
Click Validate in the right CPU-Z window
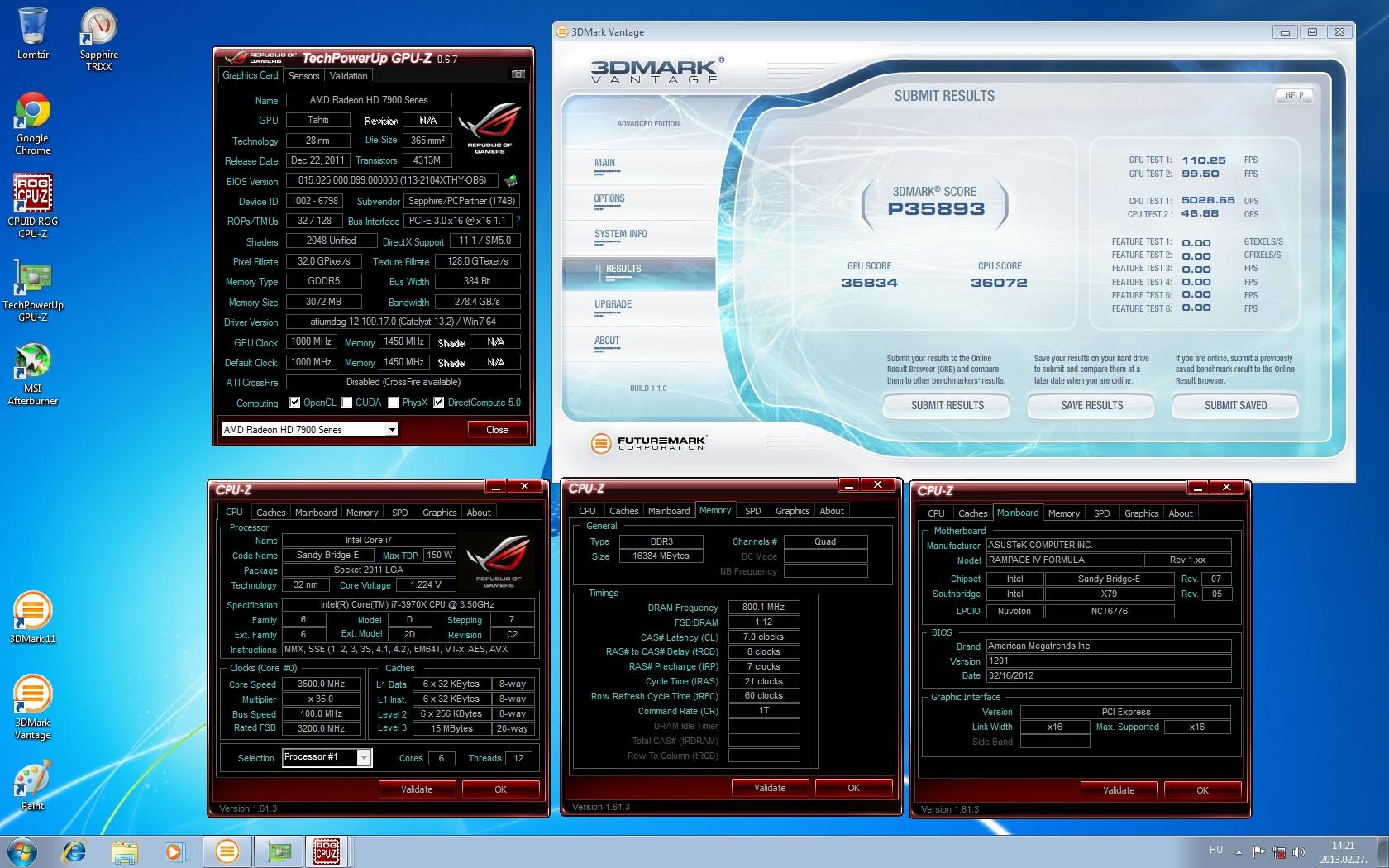click(1119, 790)
